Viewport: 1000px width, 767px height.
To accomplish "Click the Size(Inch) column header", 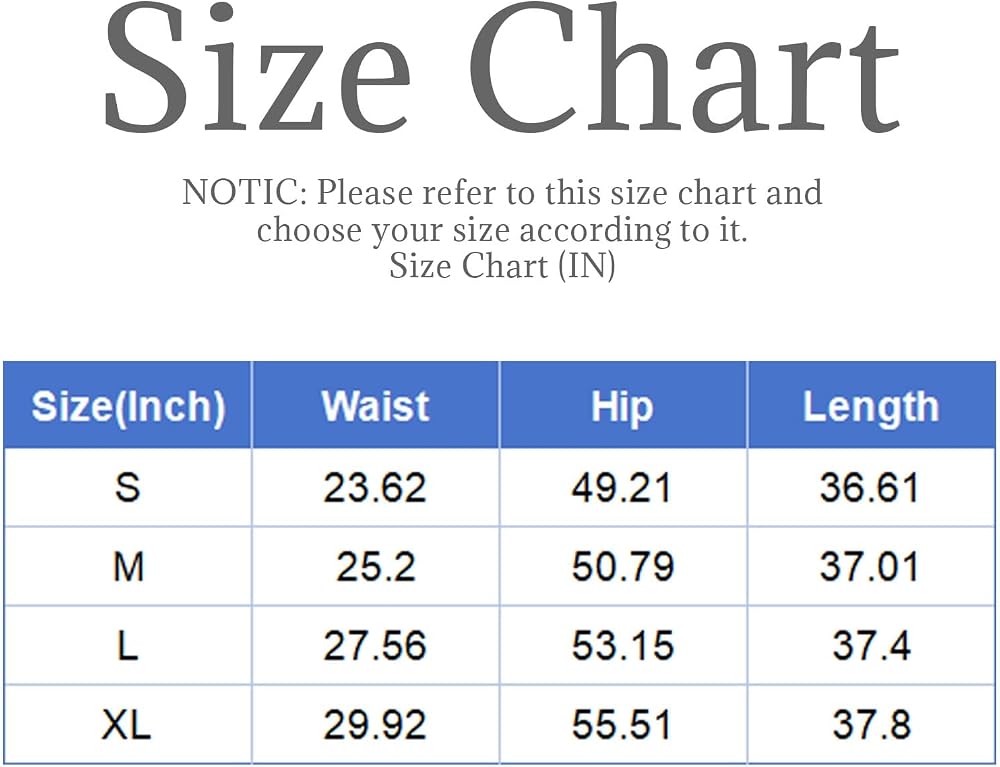I will tap(128, 406).
